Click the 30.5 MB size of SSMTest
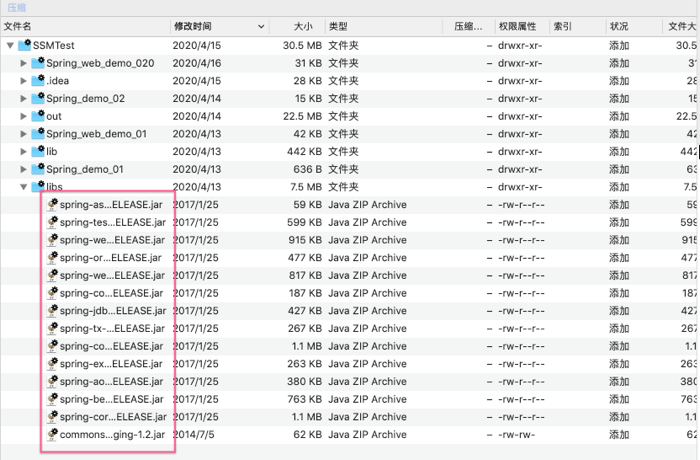The height and width of the screenshot is (460, 700). 302,45
